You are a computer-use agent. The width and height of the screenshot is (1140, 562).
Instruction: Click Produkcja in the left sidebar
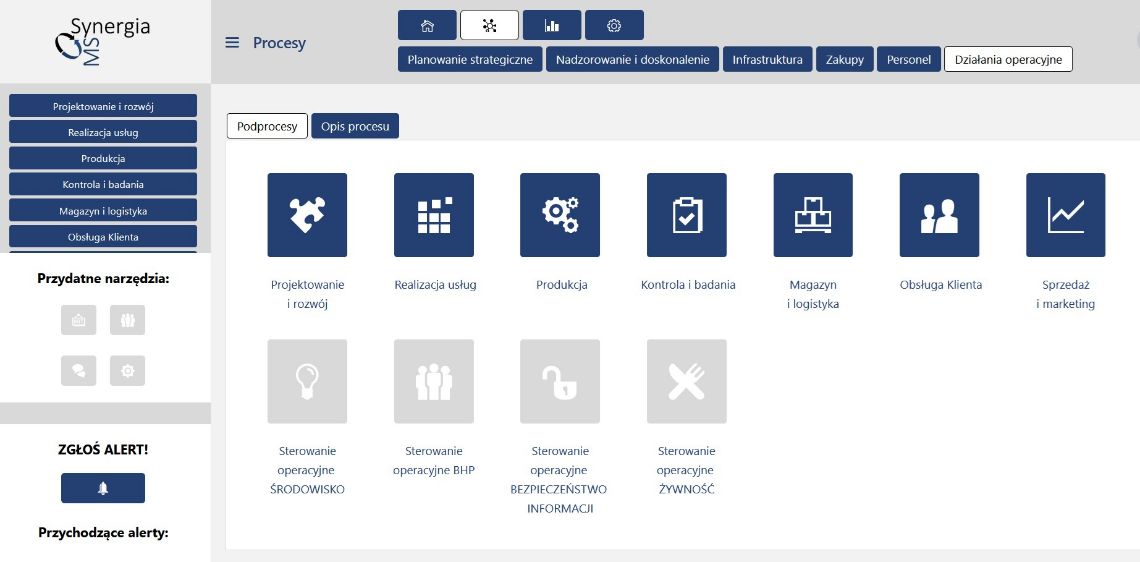[103, 158]
